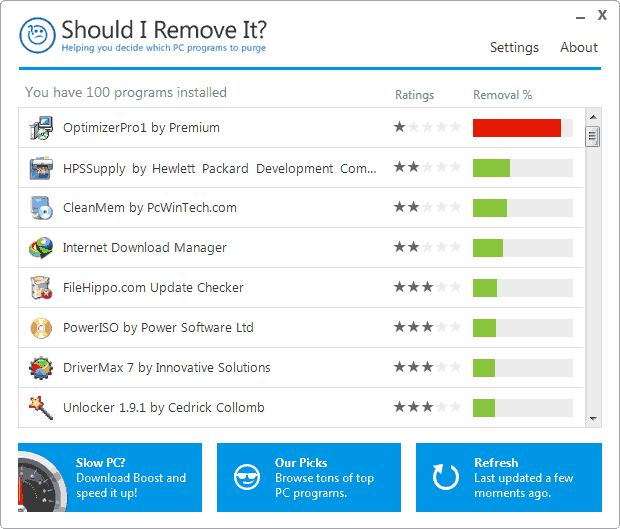Screen dimensions: 620x529
Task: Click Unlocker 1.9.1 removal percentage bar
Action: [x=523, y=407]
